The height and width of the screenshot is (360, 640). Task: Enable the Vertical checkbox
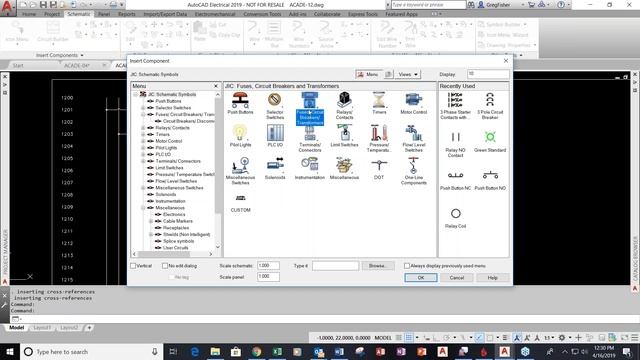133,266
